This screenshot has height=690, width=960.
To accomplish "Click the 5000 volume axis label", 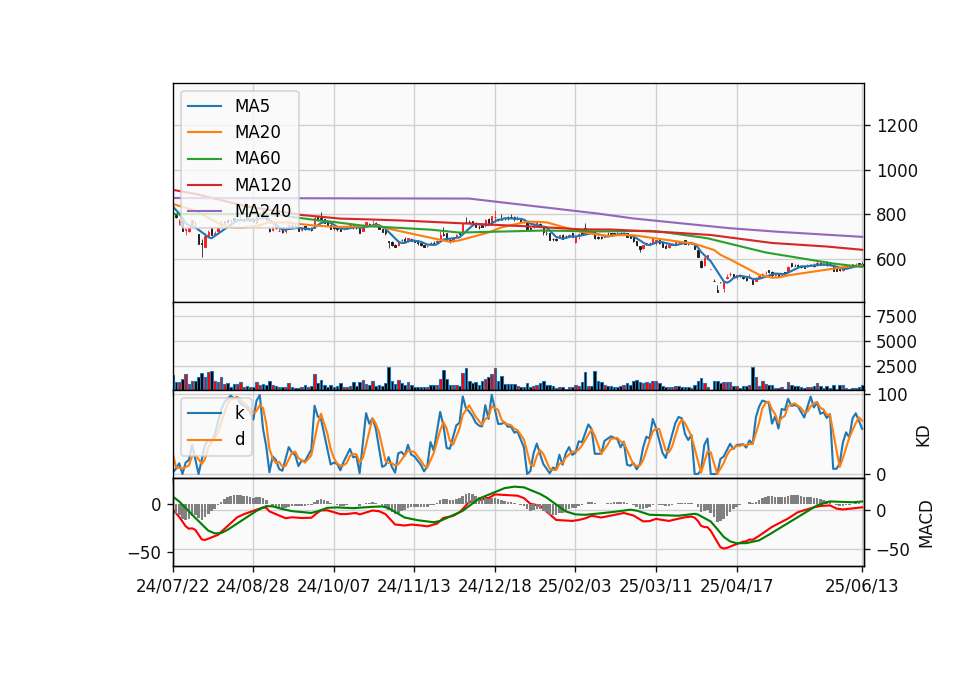I will pos(896,342).
